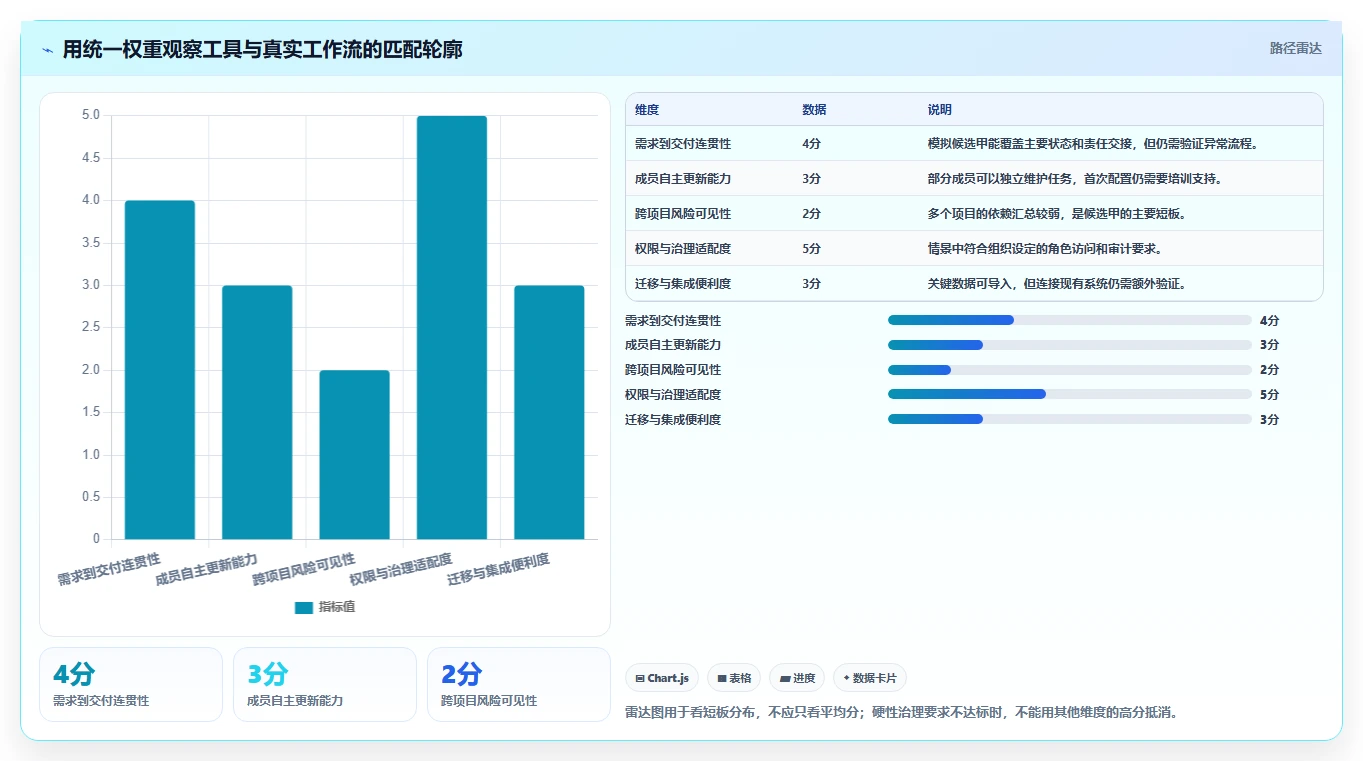Click the 数据 column header
This screenshot has width=1363, height=761.
coord(814,110)
